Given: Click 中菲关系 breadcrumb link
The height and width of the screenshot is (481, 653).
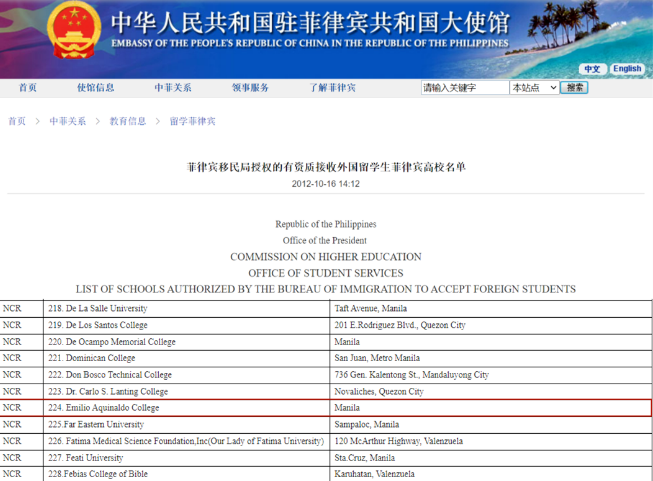Looking at the screenshot, I should point(68,121).
